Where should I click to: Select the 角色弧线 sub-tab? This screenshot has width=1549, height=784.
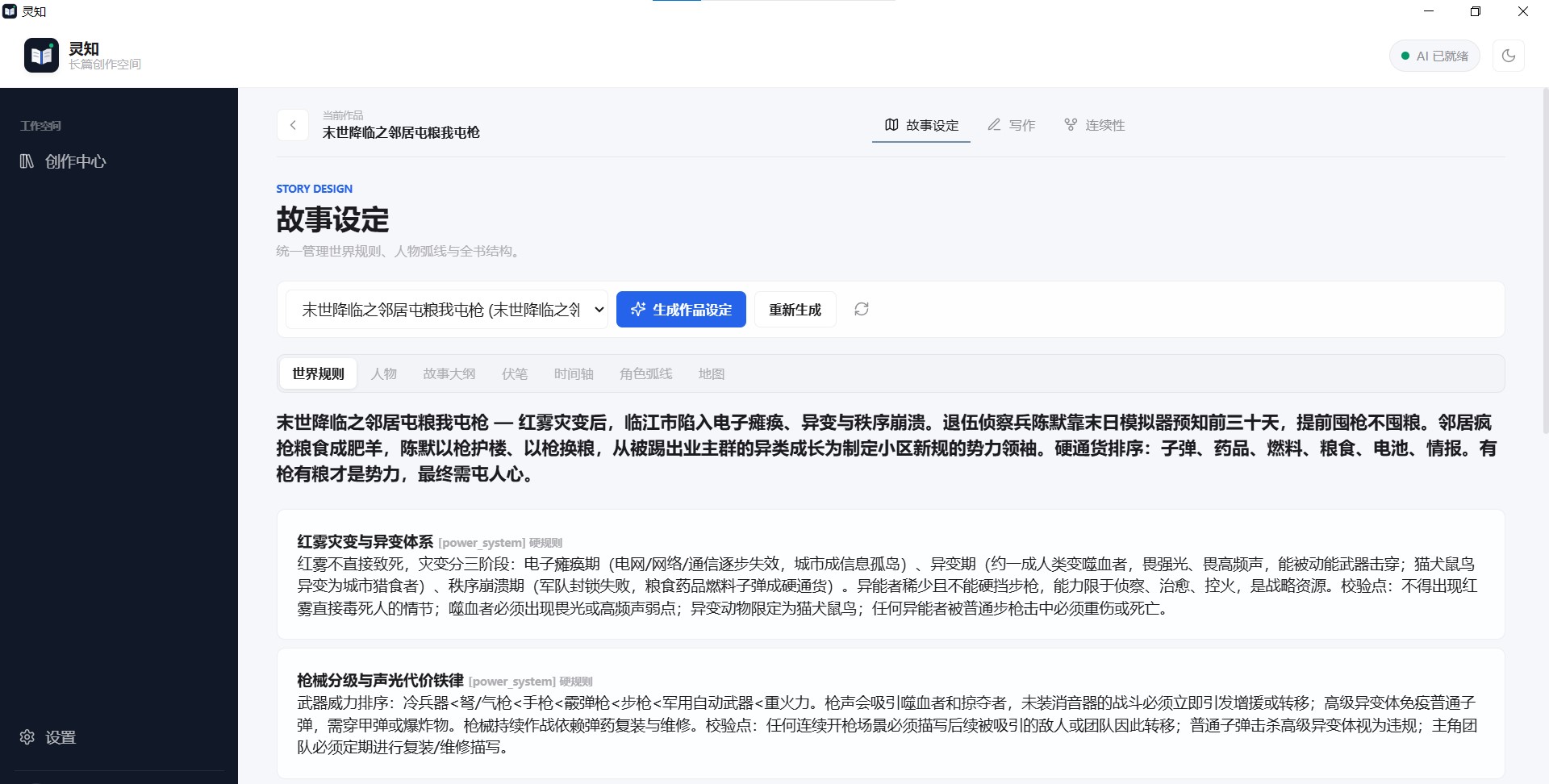[x=645, y=373]
